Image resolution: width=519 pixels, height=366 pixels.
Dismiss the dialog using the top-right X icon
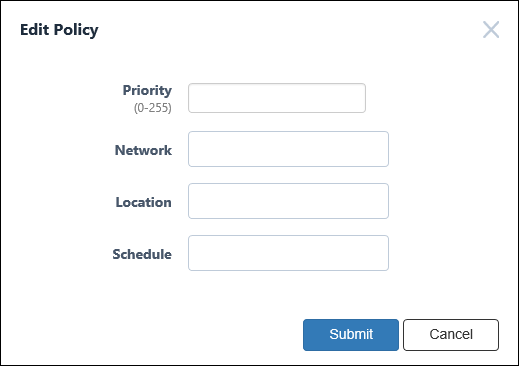coord(491,30)
